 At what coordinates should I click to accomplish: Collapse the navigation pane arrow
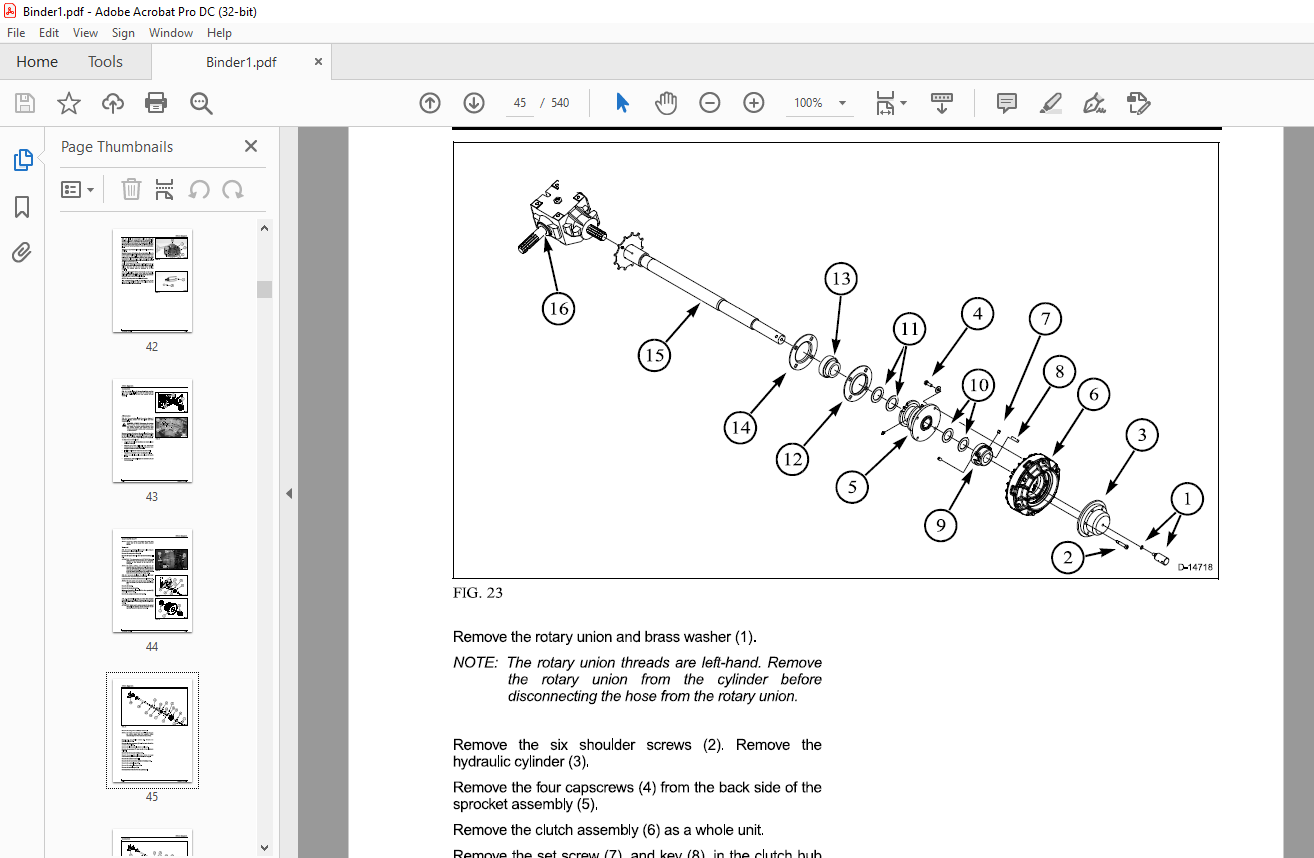point(289,493)
